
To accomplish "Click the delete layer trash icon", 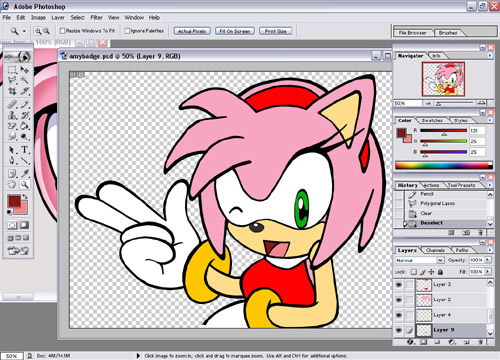I will (x=480, y=342).
